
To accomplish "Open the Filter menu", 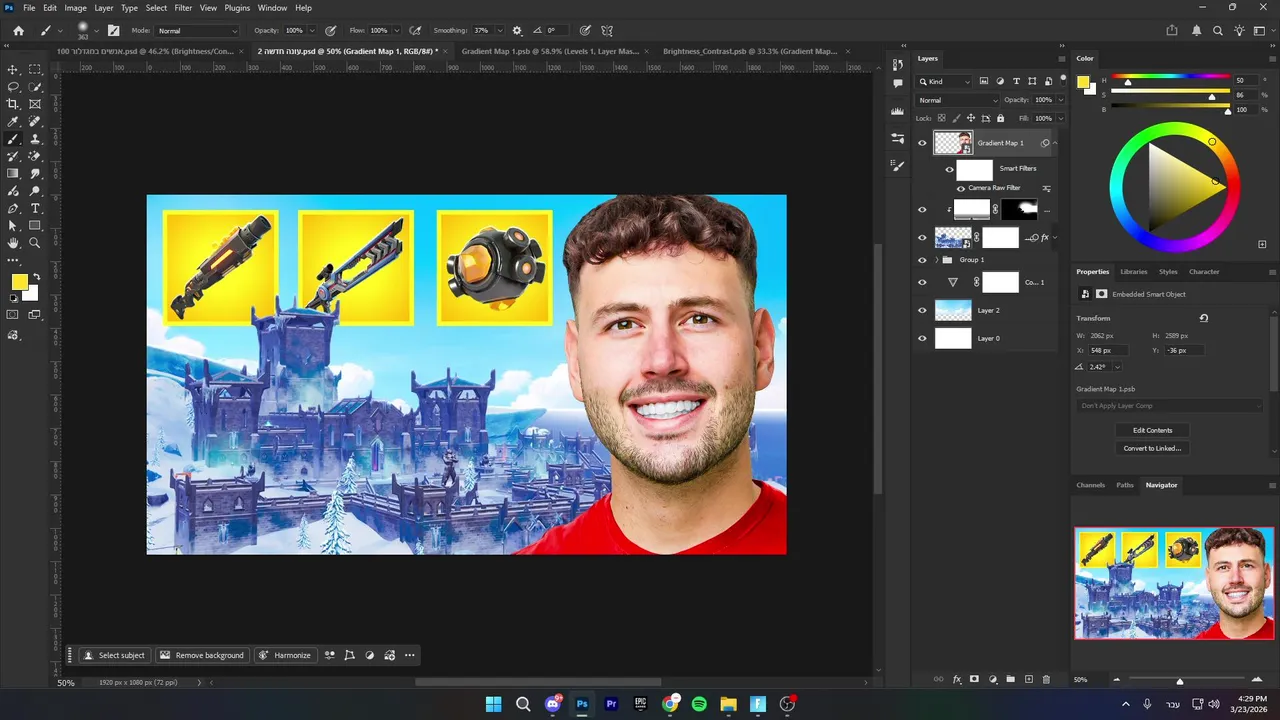I will pos(183,8).
